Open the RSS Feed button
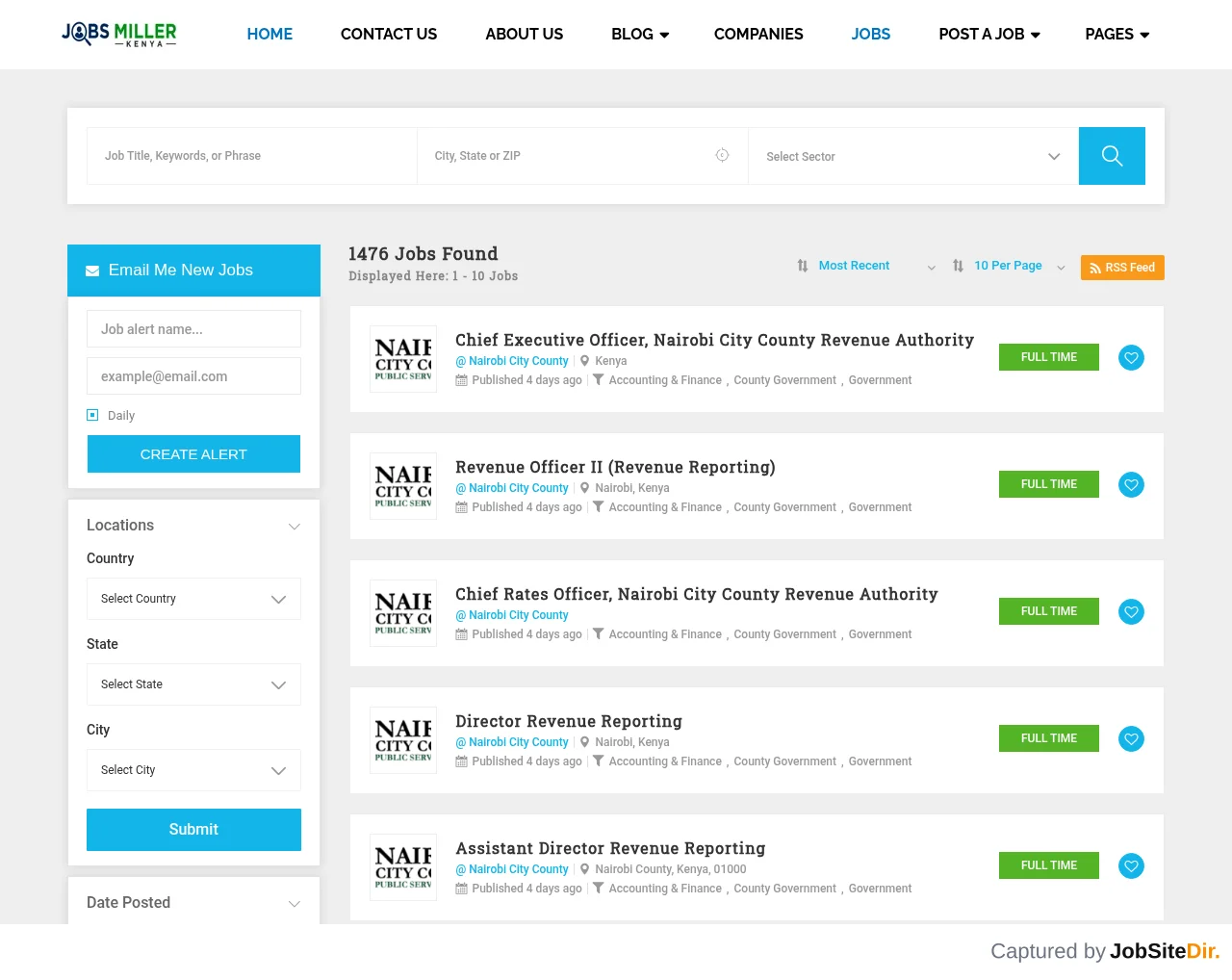1232x980 pixels. click(1122, 268)
